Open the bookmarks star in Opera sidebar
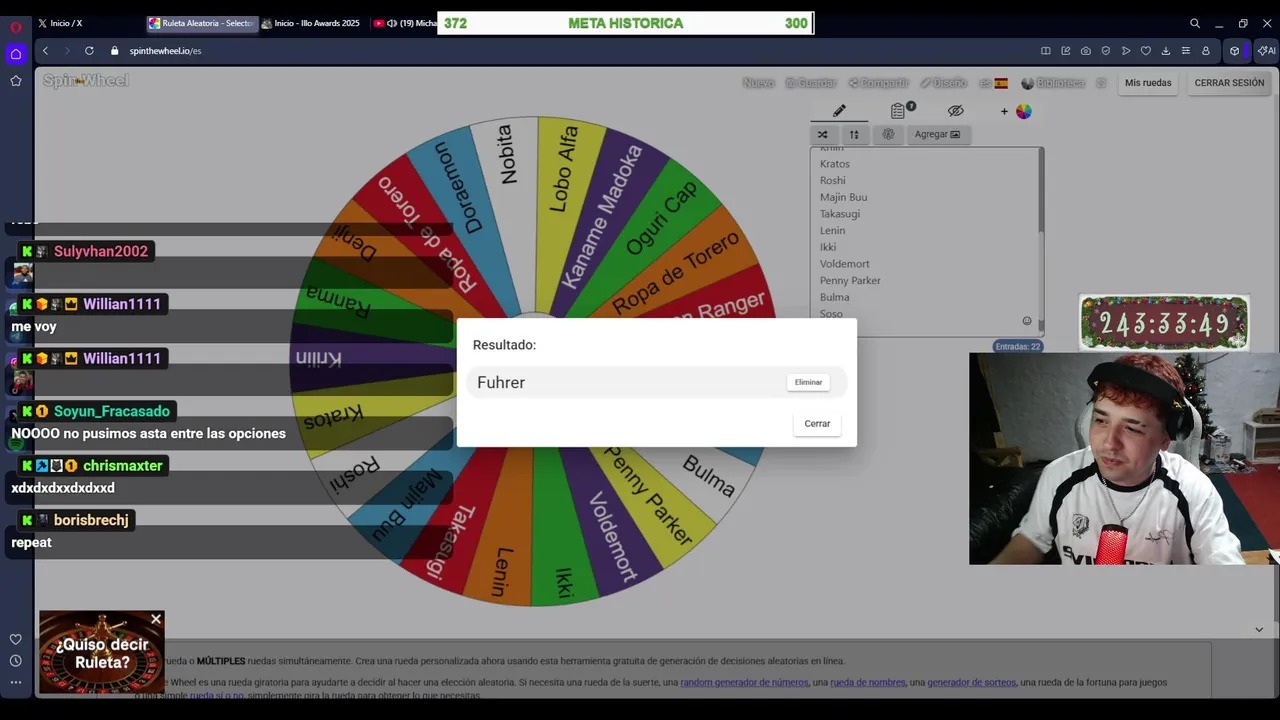 16,81
